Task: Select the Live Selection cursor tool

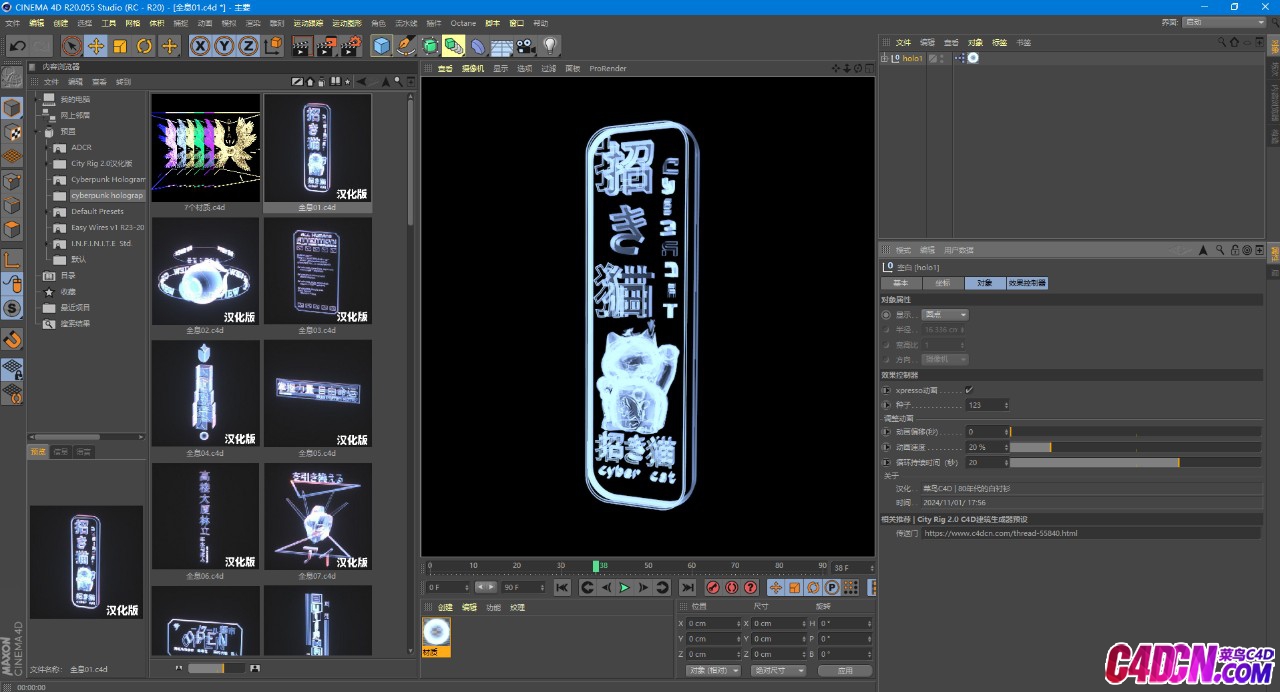Action: tap(71, 46)
